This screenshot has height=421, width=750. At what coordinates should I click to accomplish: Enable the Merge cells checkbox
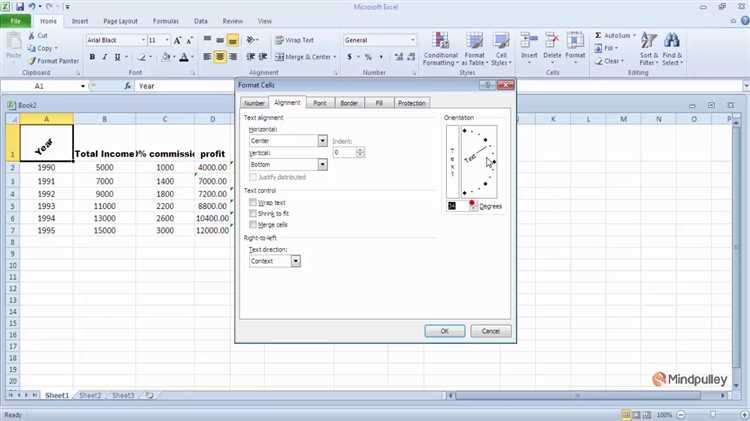coord(253,224)
